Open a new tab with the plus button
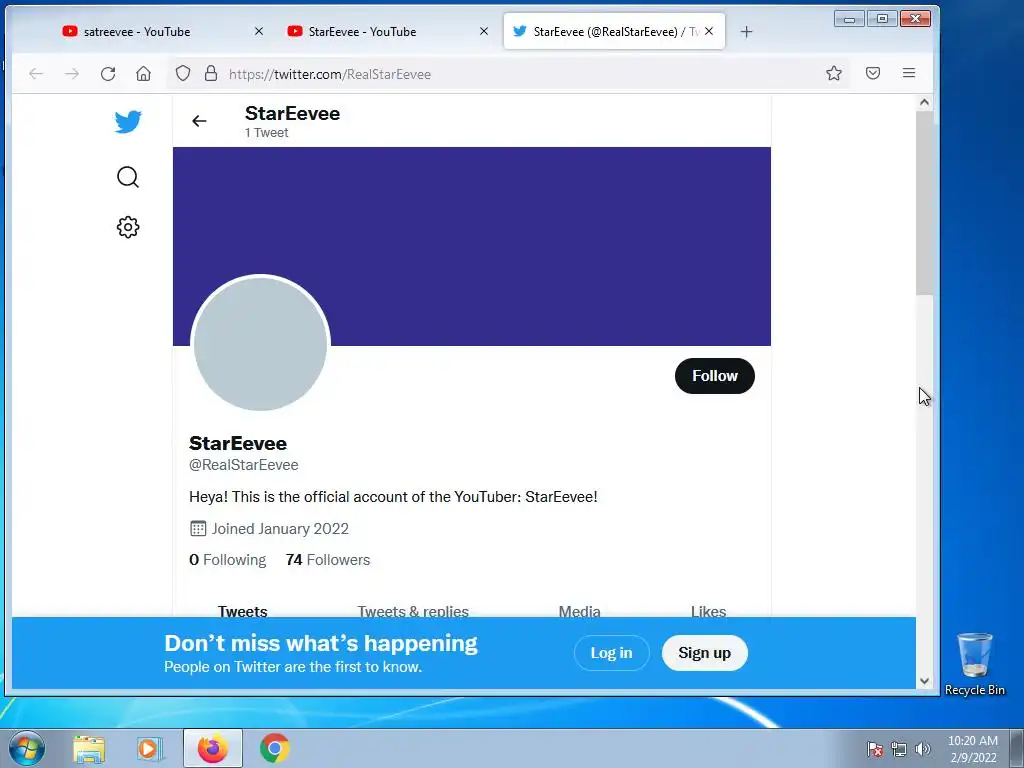Screen dimensions: 1024x768 coord(746,31)
